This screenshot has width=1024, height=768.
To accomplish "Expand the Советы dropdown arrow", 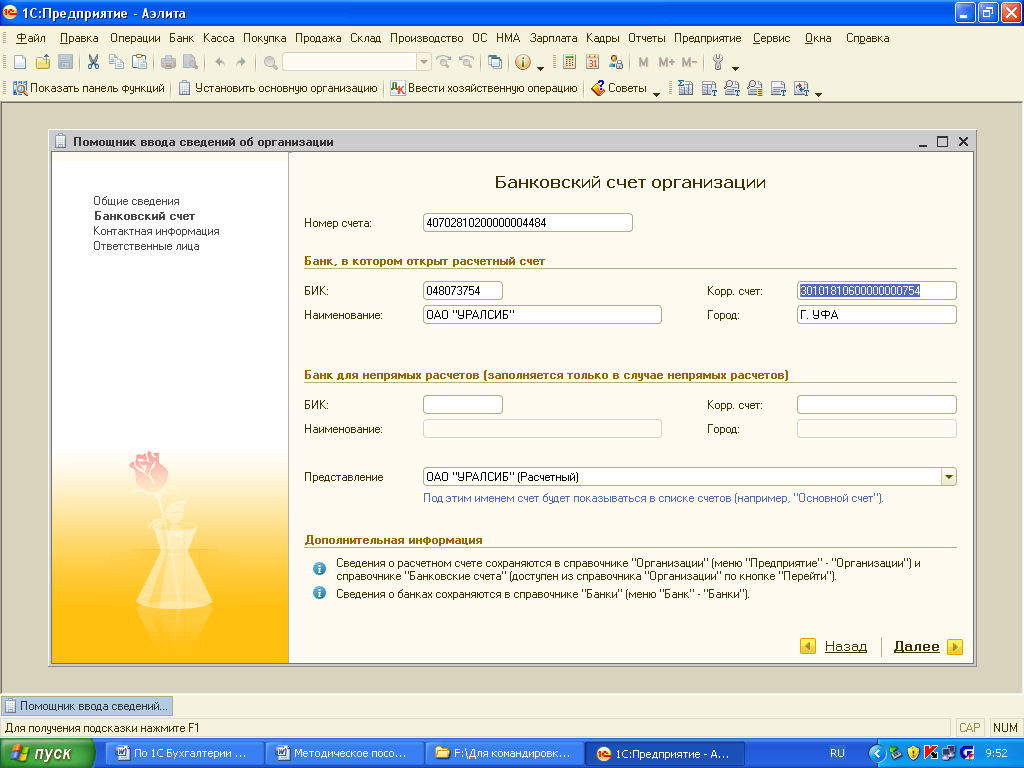I will (x=656, y=93).
